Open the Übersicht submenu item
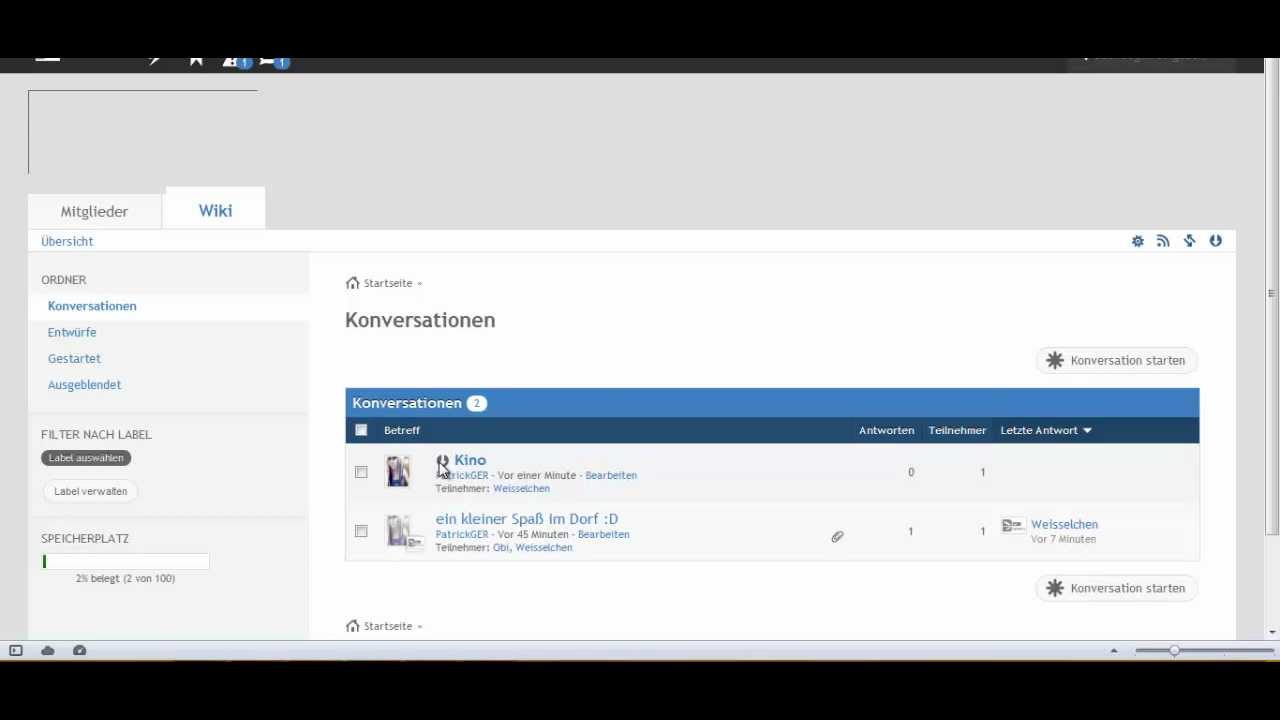 [67, 241]
